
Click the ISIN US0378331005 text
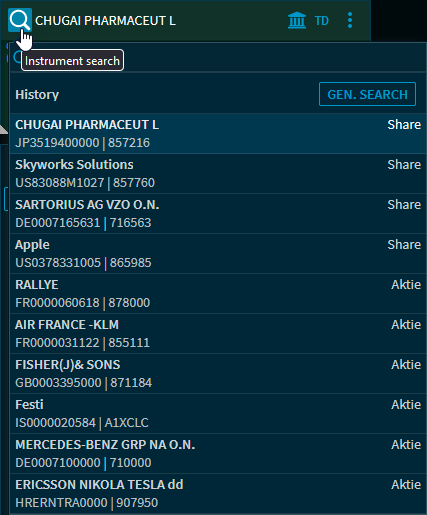pyautogui.click(x=58, y=263)
